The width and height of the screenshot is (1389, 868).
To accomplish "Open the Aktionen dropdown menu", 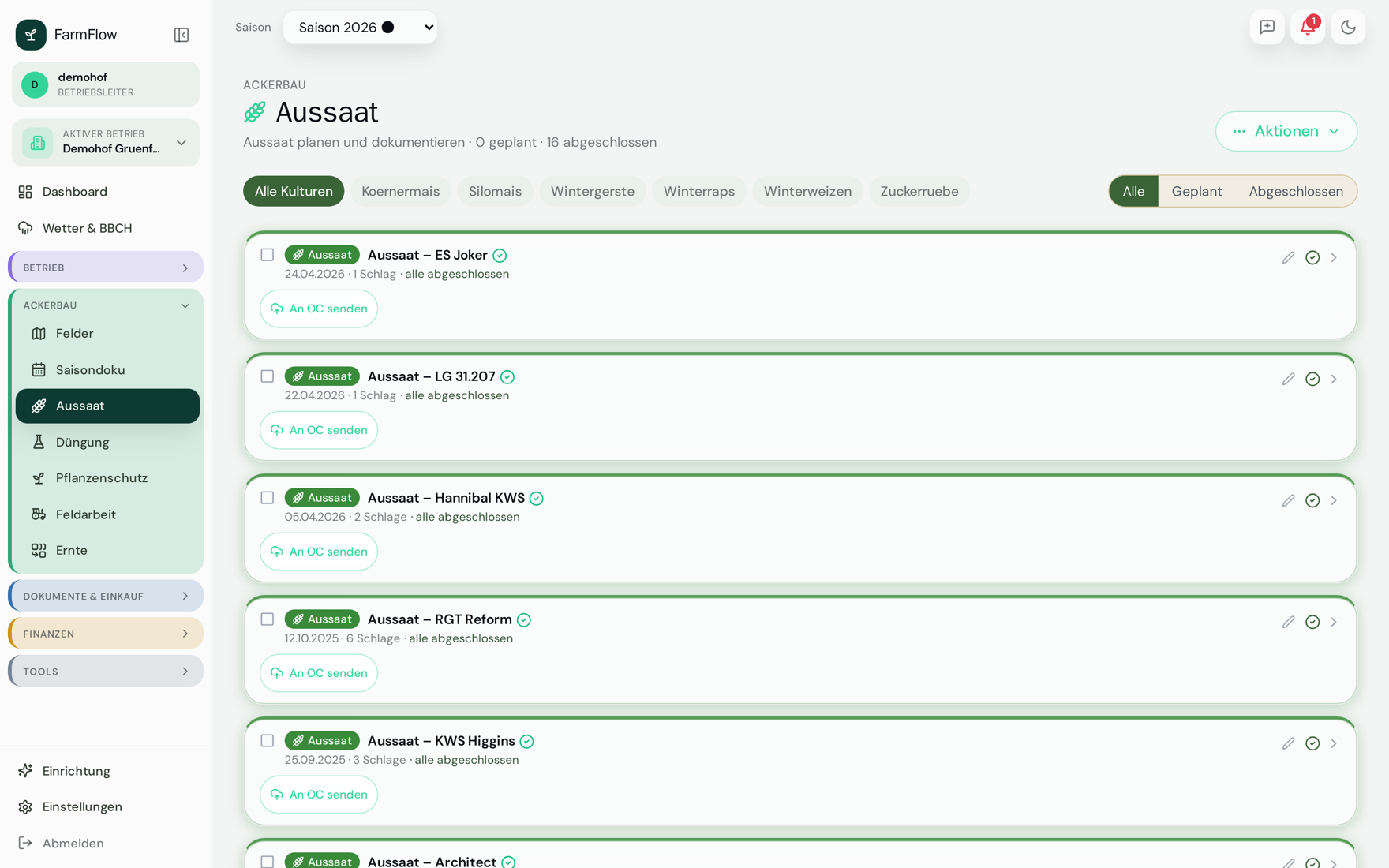I will (x=1286, y=131).
